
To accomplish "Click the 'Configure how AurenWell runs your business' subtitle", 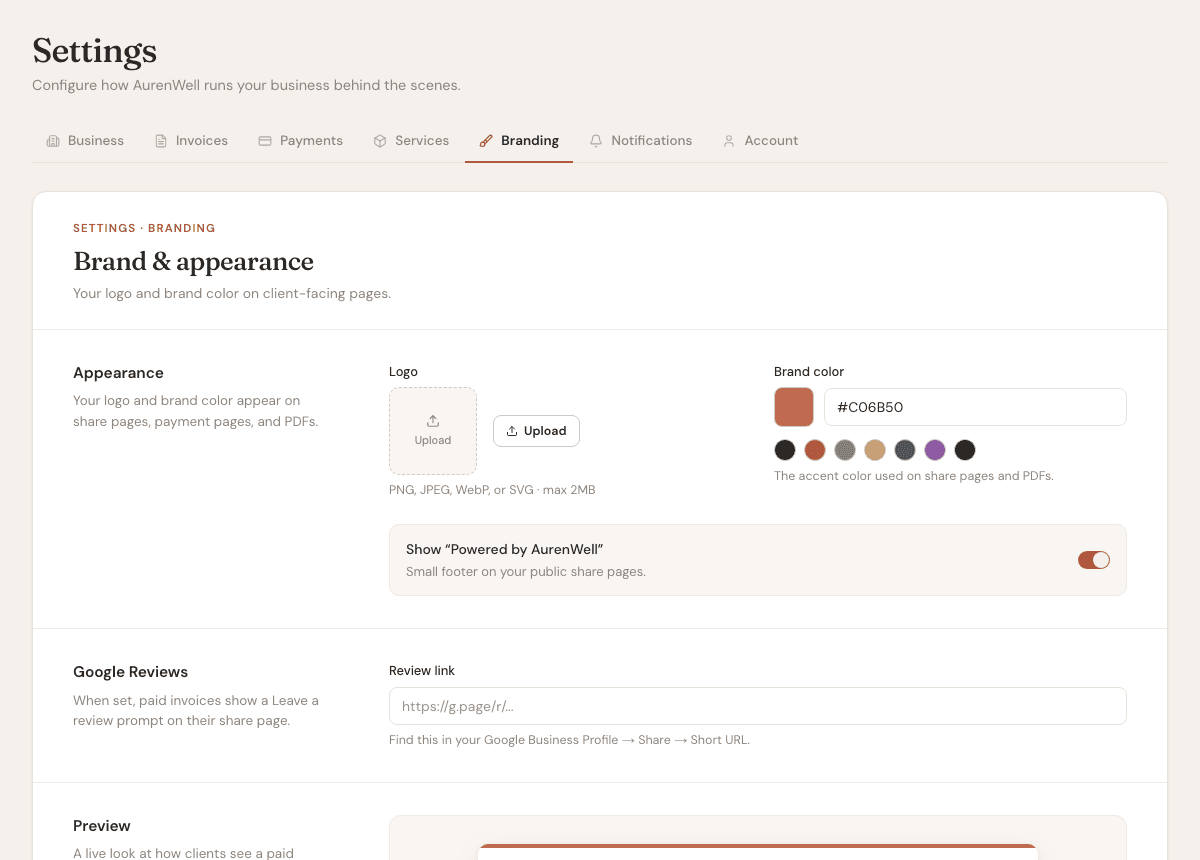I will pyautogui.click(x=246, y=86).
